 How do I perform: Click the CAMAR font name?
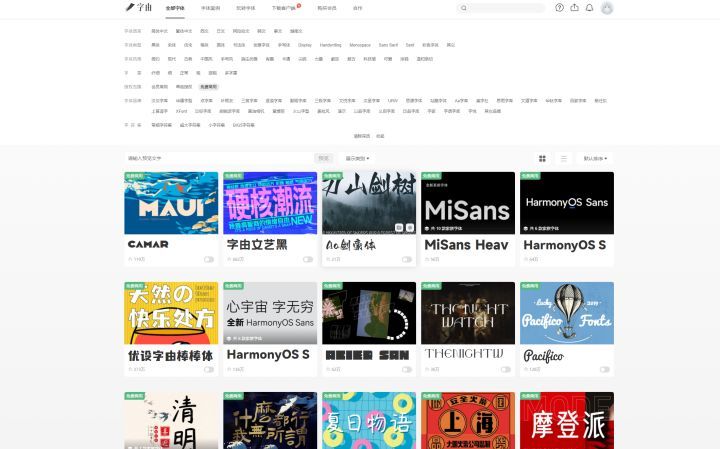[148, 244]
